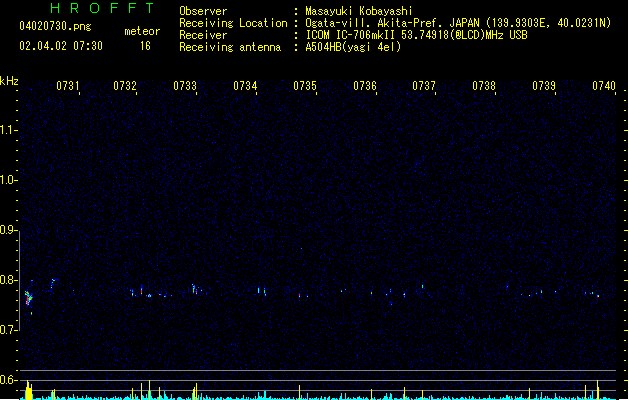Screen dimensions: 629x400
Task: Click the 0.7 kHz axis label
Action: [x=8, y=330]
